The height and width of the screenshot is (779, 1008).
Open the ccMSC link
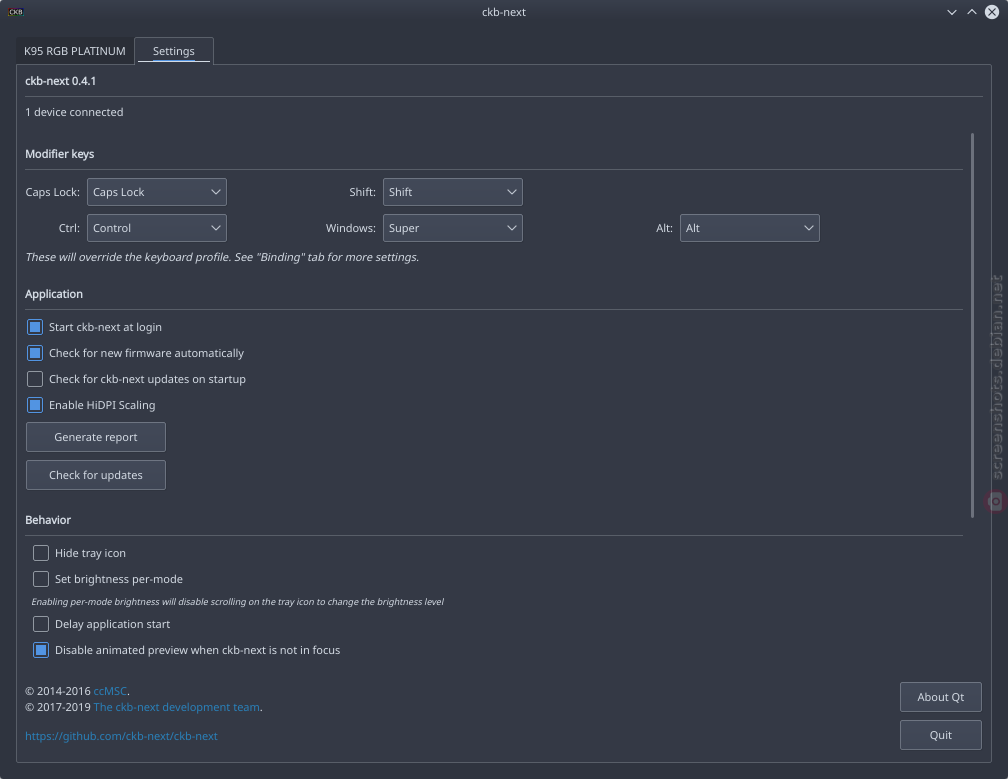coord(110,692)
